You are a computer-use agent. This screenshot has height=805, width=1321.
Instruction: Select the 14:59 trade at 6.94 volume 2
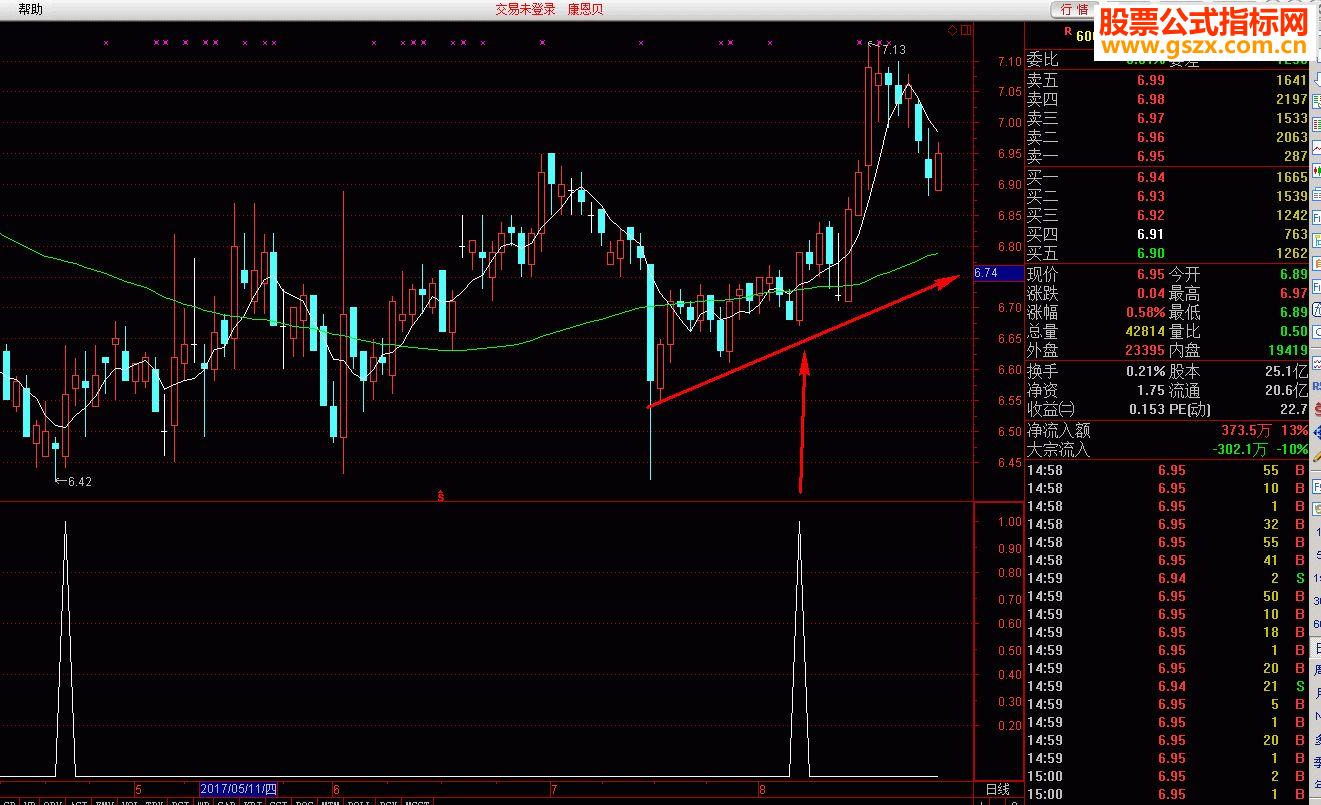click(1167, 578)
